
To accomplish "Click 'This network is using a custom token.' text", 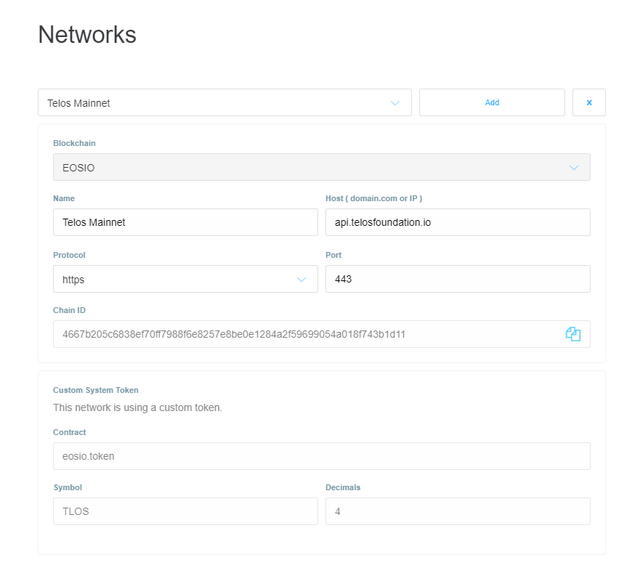I will click(x=138, y=408).
